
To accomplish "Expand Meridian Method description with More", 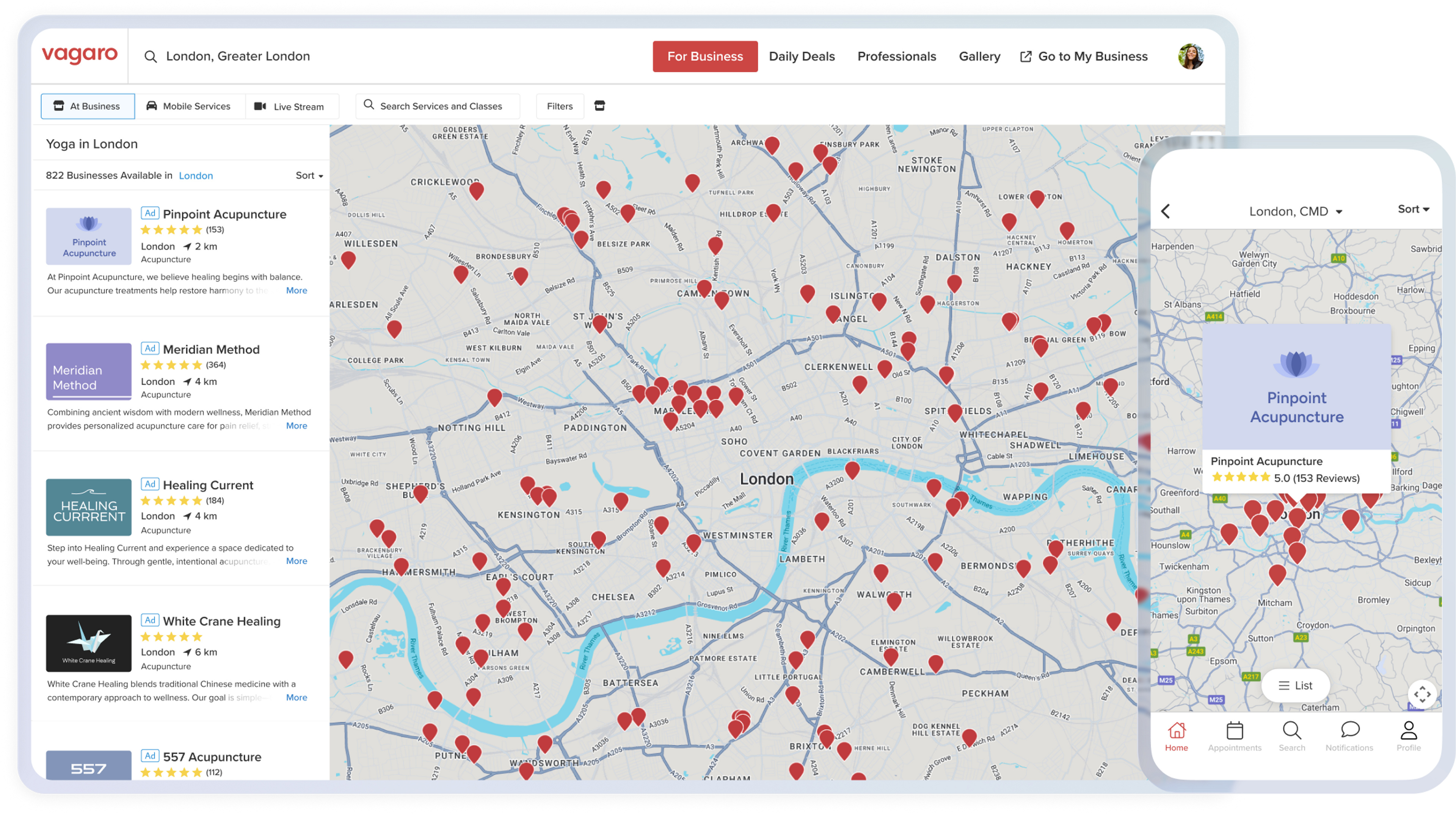I will 297,426.
